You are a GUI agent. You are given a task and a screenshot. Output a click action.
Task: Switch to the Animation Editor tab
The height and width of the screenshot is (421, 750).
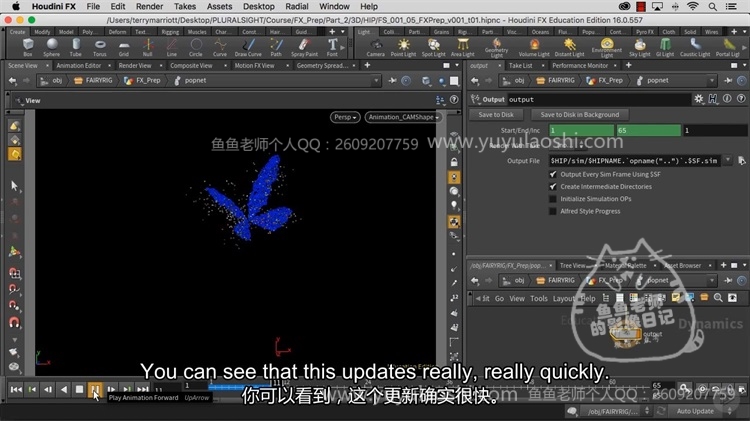78,66
